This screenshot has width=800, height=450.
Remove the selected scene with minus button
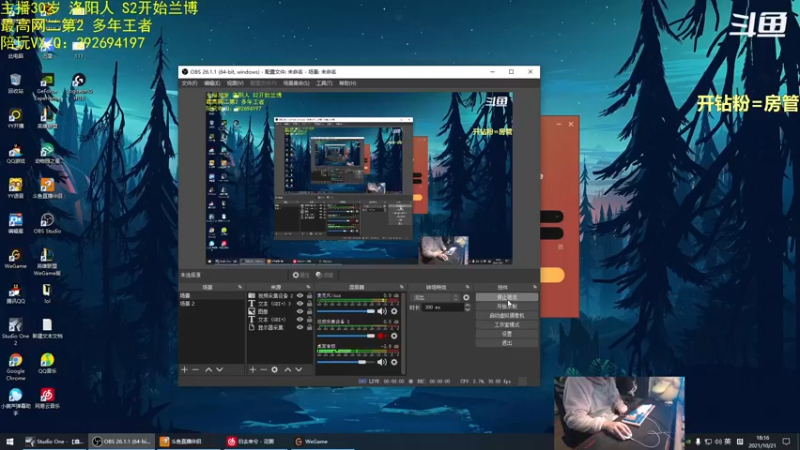click(x=195, y=369)
